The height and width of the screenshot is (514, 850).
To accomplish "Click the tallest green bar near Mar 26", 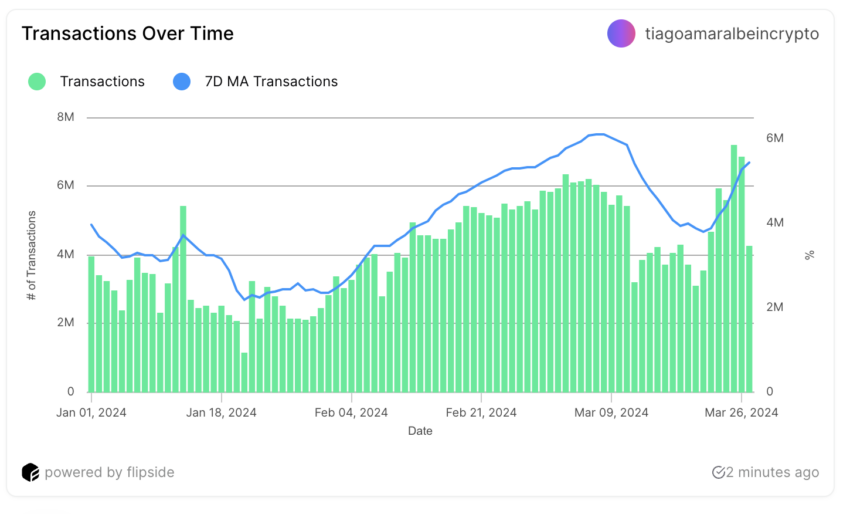I will tap(734, 268).
